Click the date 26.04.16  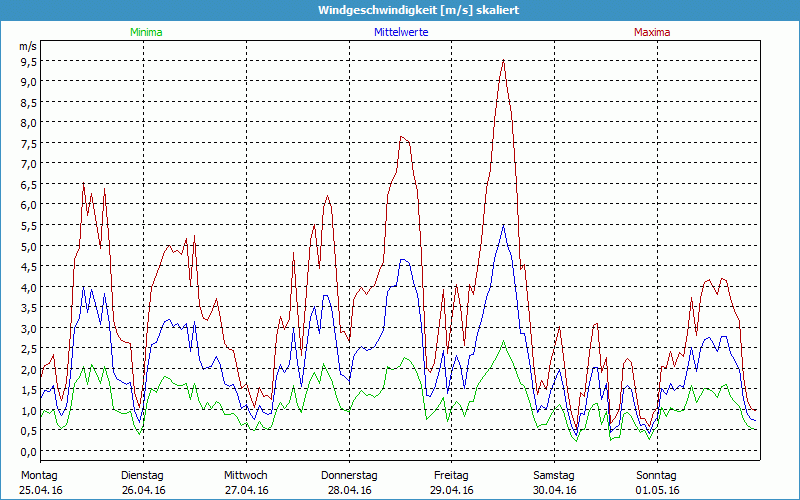(x=143, y=490)
